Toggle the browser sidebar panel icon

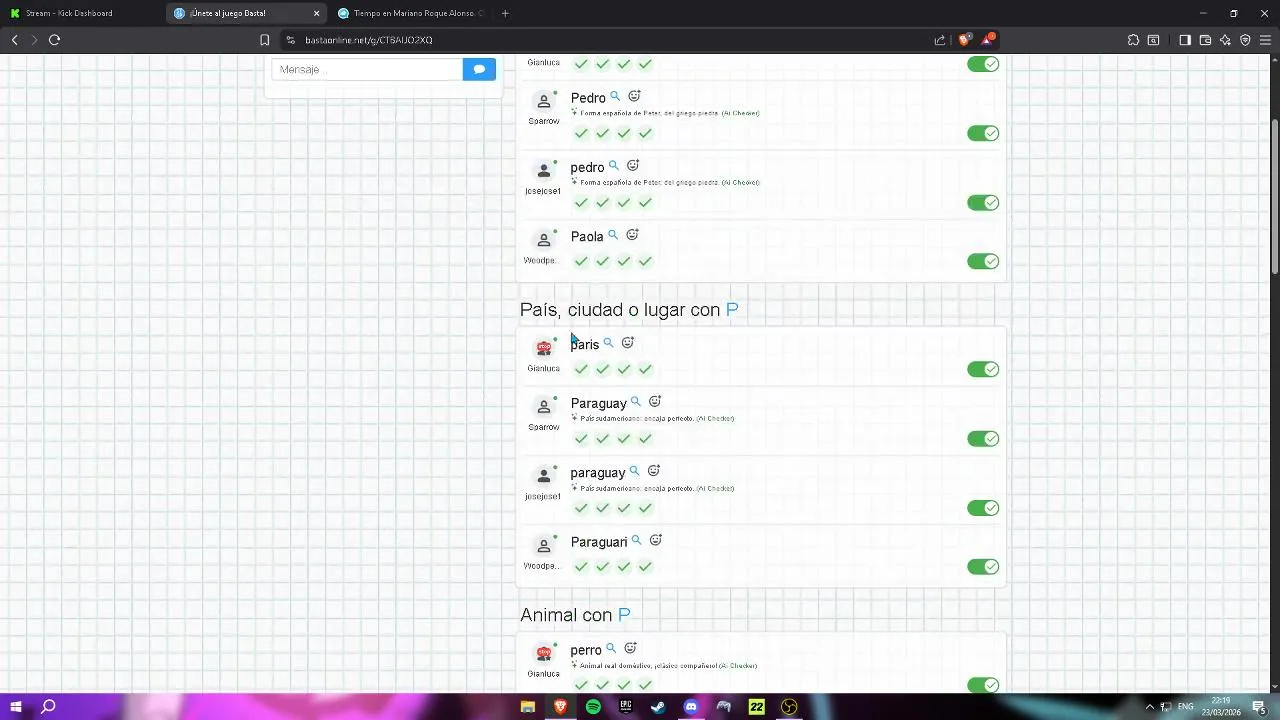pos(1185,40)
